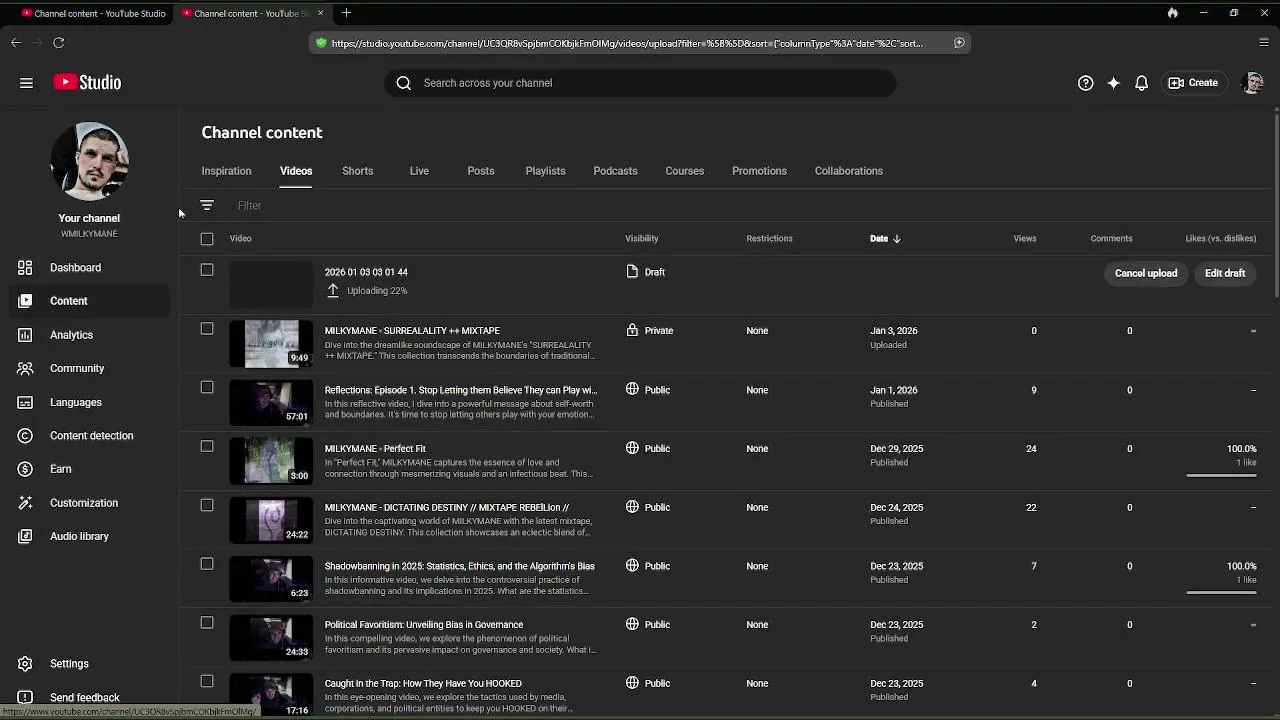Open Public visibility for DICTATING DESTINY
Screen dimensions: 1280x720
tap(648, 507)
